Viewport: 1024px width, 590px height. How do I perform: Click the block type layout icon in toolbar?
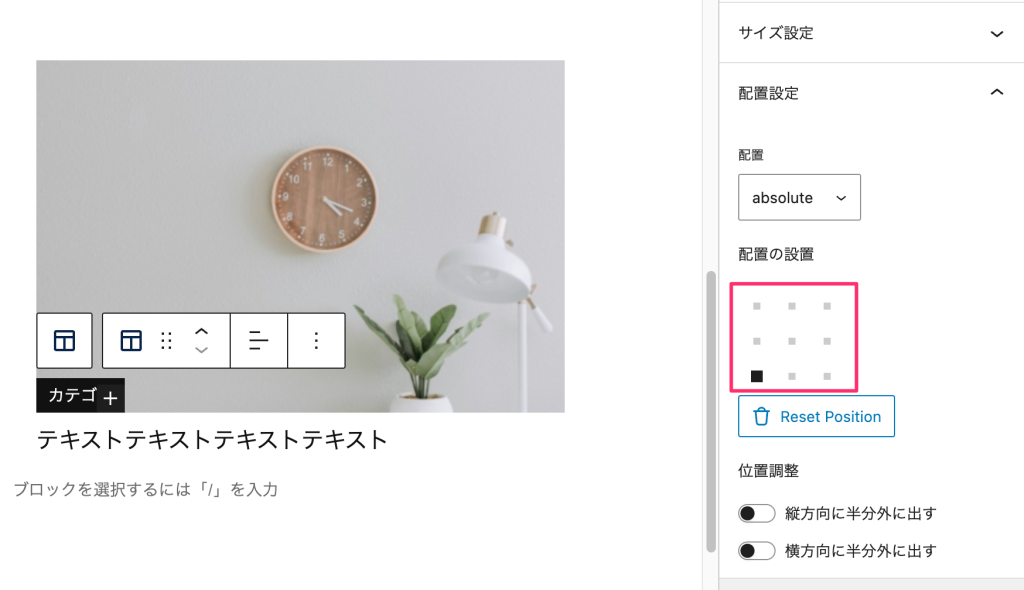pyautogui.click(x=131, y=340)
